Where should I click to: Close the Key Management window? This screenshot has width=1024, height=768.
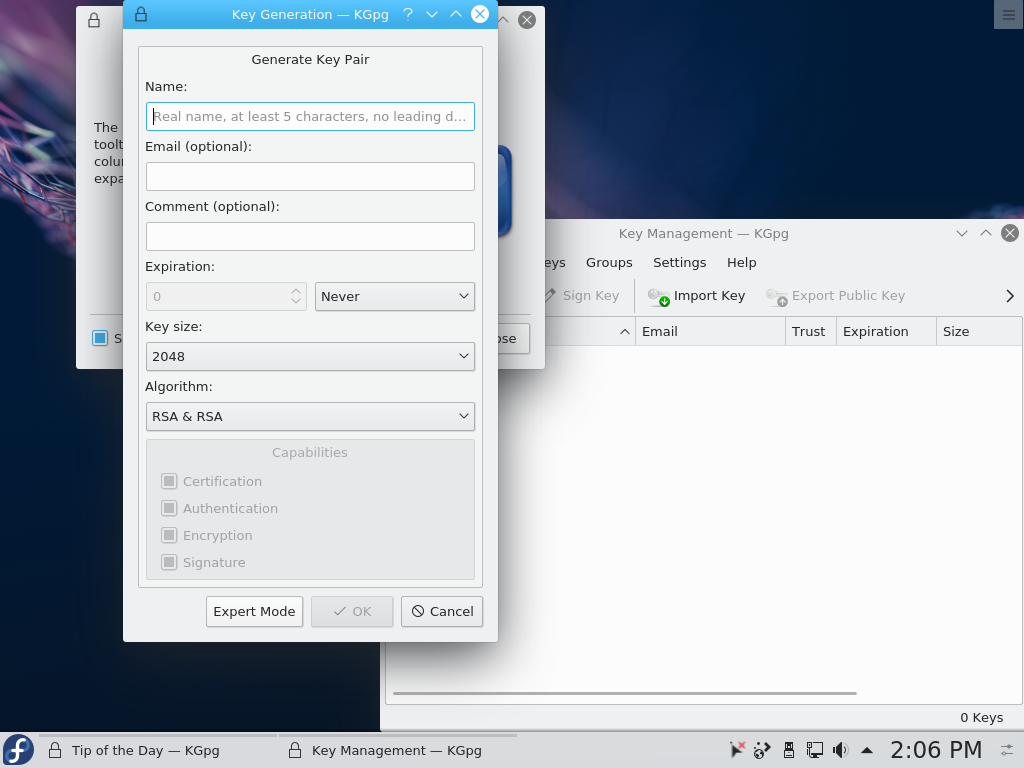coord(1010,233)
